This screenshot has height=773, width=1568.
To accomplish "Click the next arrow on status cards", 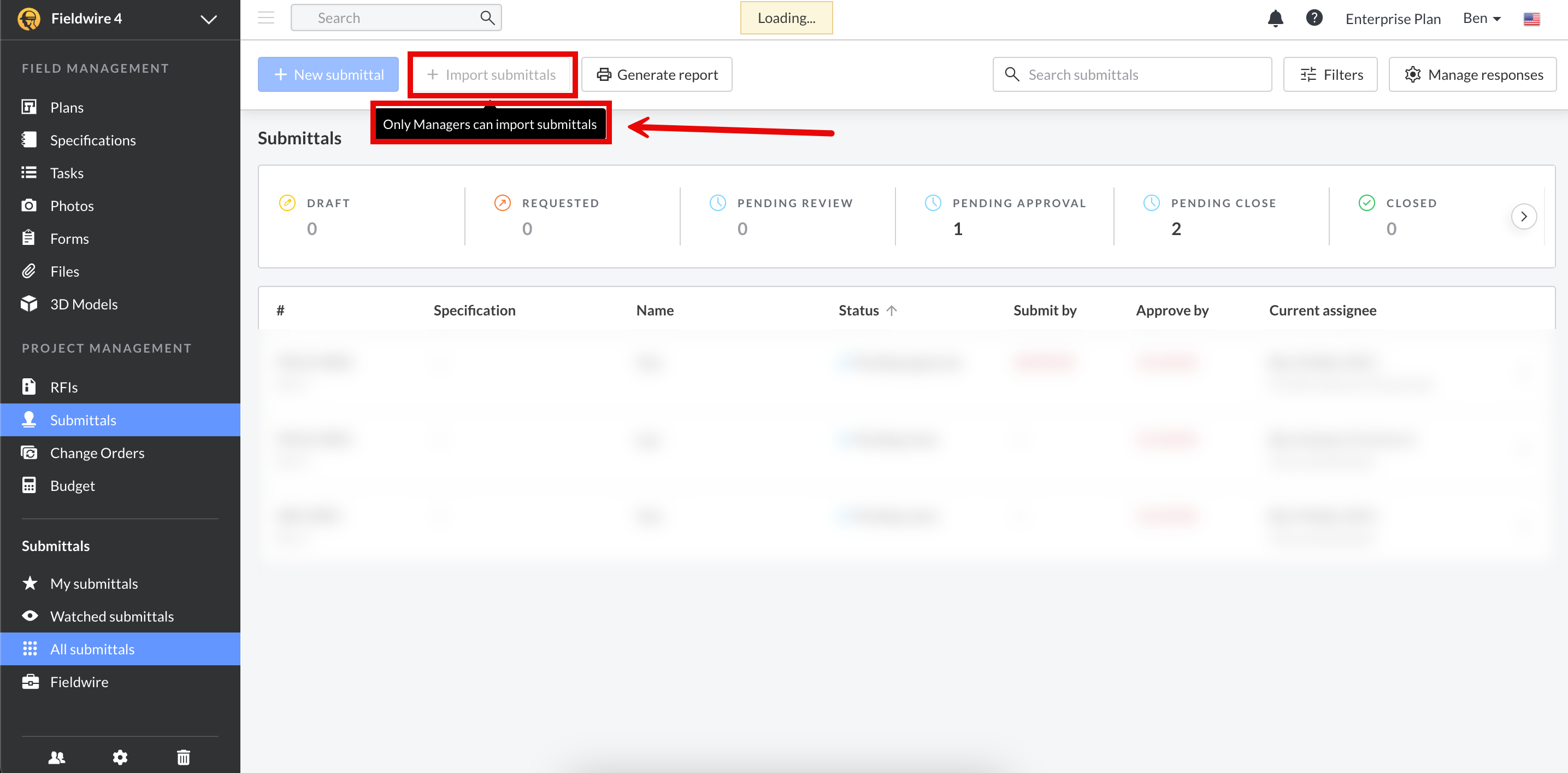I will [x=1524, y=216].
